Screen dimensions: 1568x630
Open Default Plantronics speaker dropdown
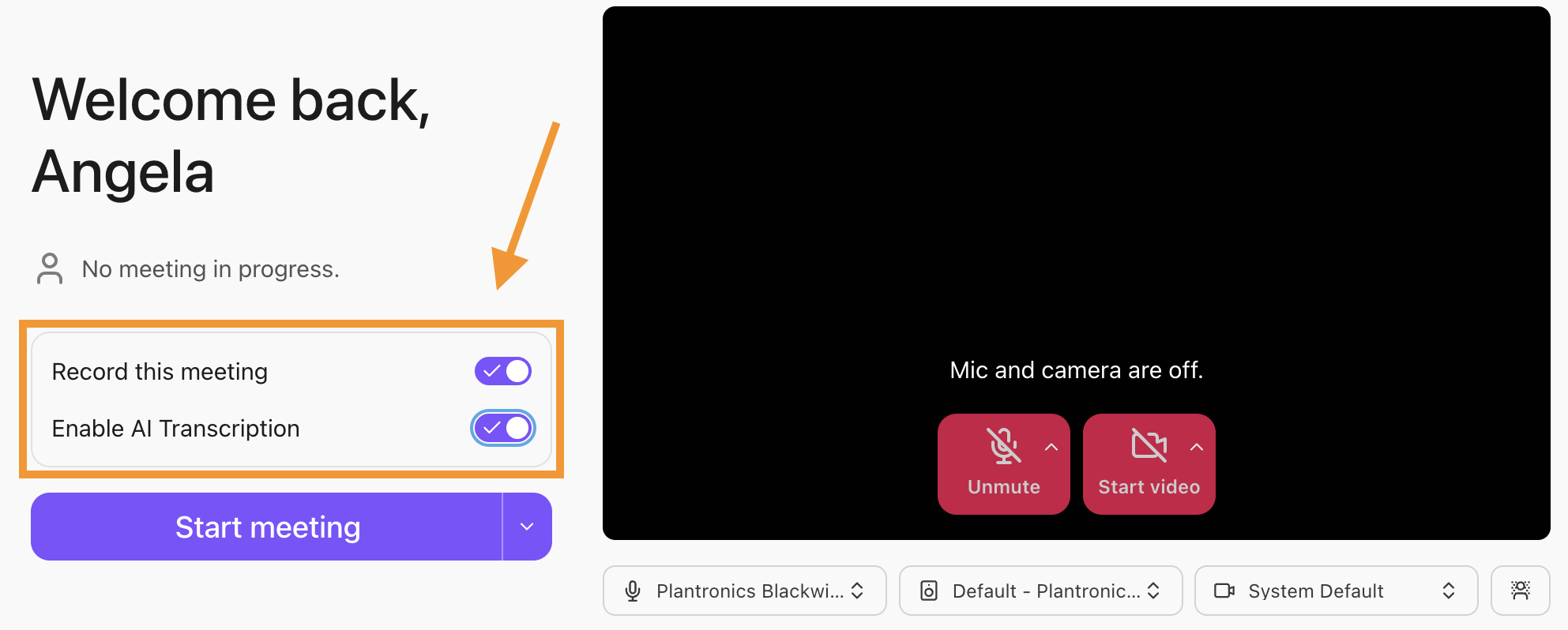[1040, 591]
